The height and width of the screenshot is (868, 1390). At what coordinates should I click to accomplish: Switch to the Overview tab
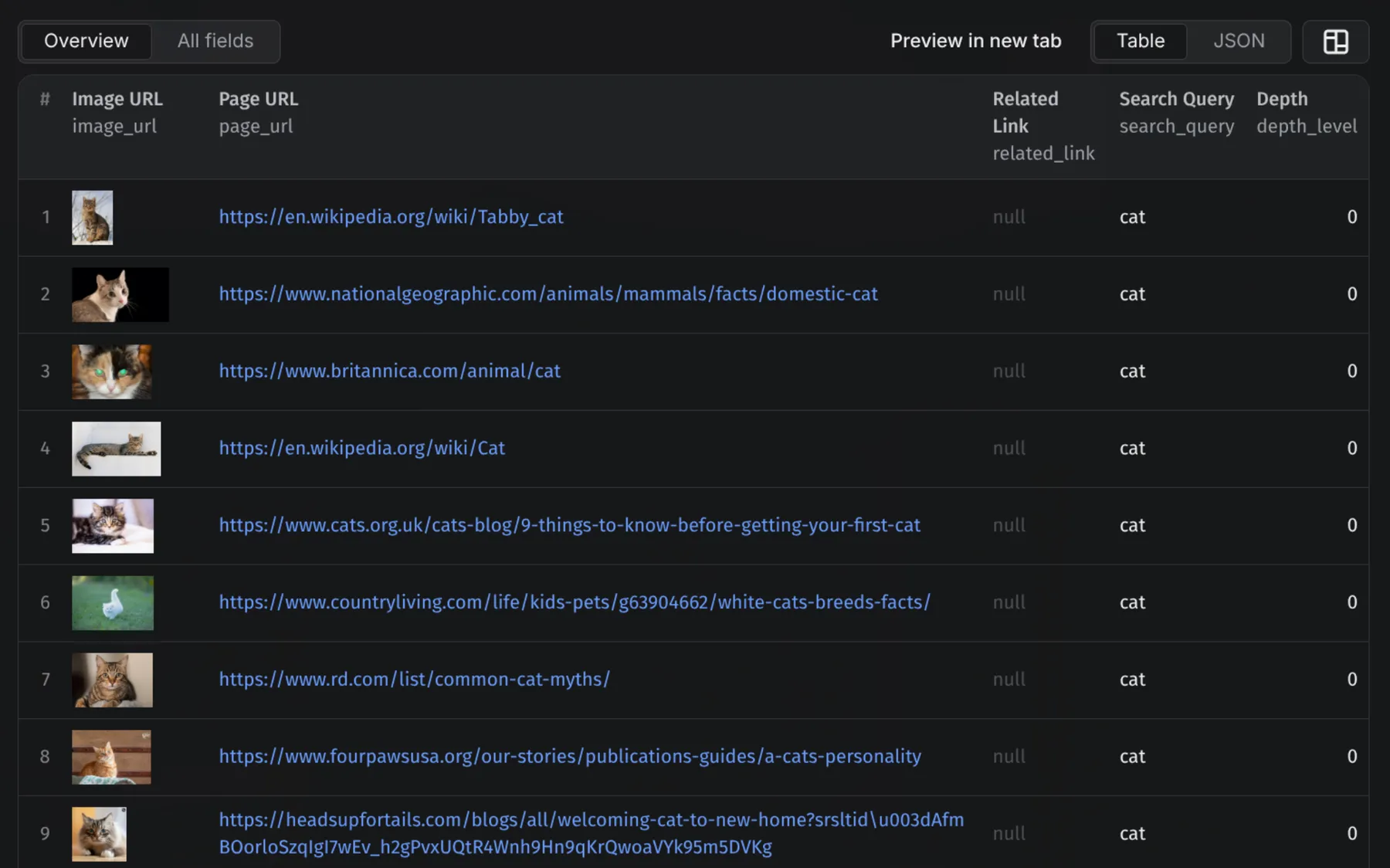click(86, 41)
